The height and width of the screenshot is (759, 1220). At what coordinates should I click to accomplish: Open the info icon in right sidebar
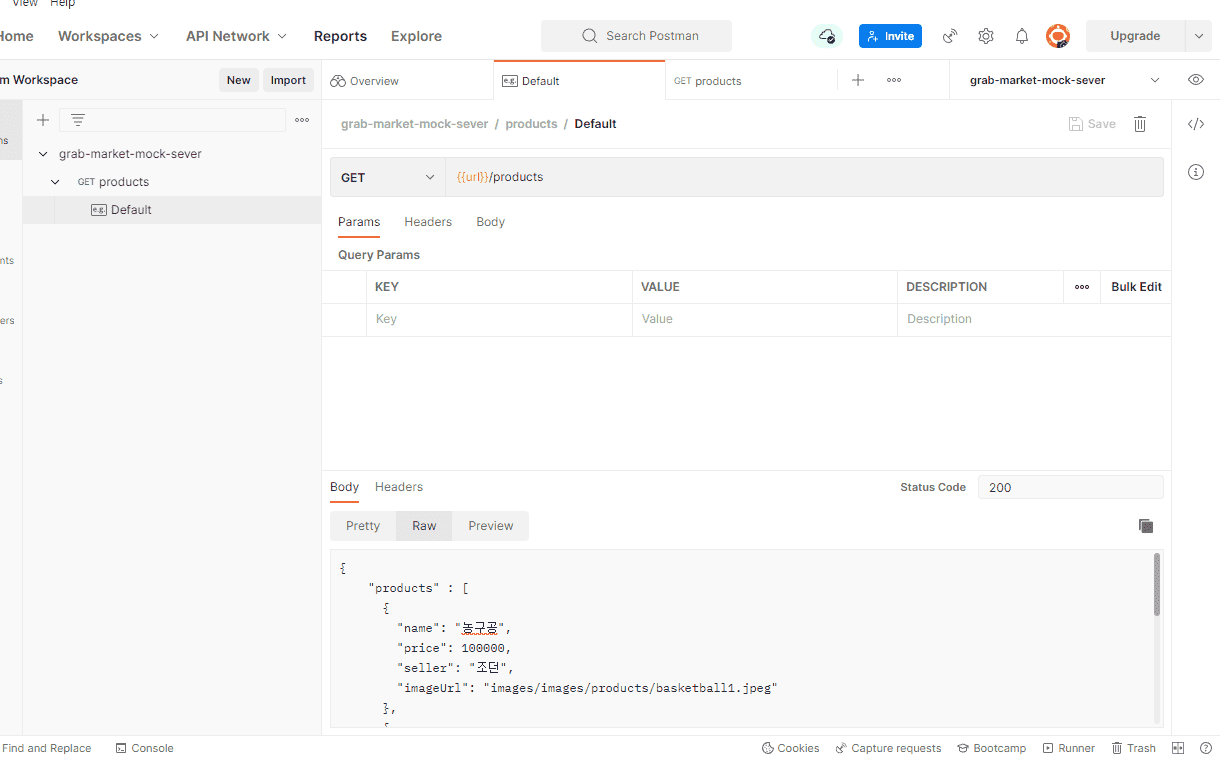click(x=1196, y=172)
